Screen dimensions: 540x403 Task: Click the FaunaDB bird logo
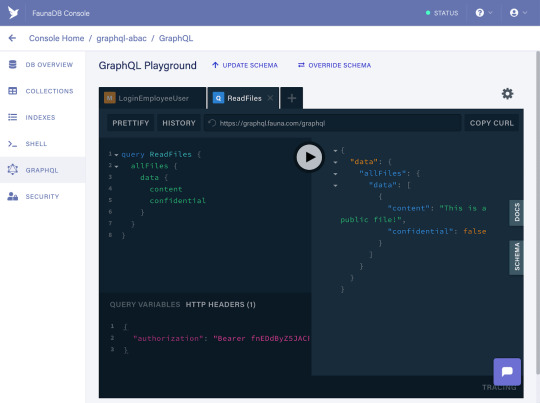13,13
